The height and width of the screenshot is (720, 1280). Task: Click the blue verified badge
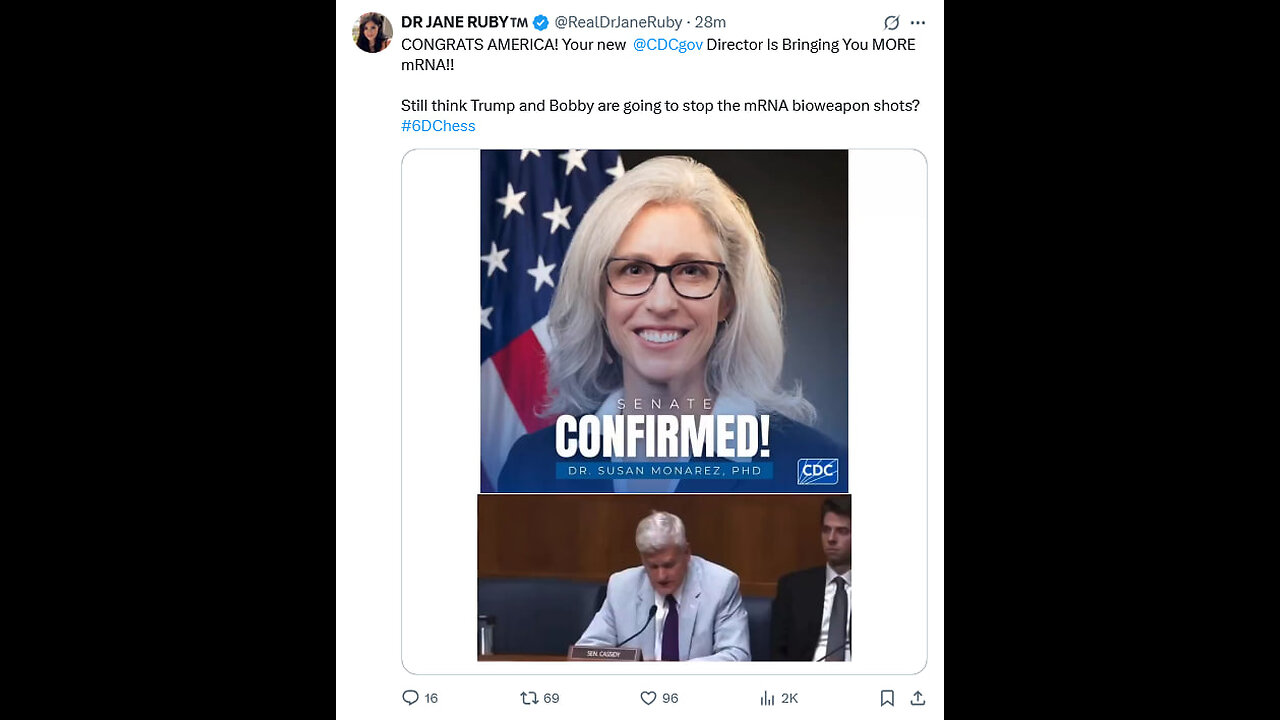tap(540, 22)
